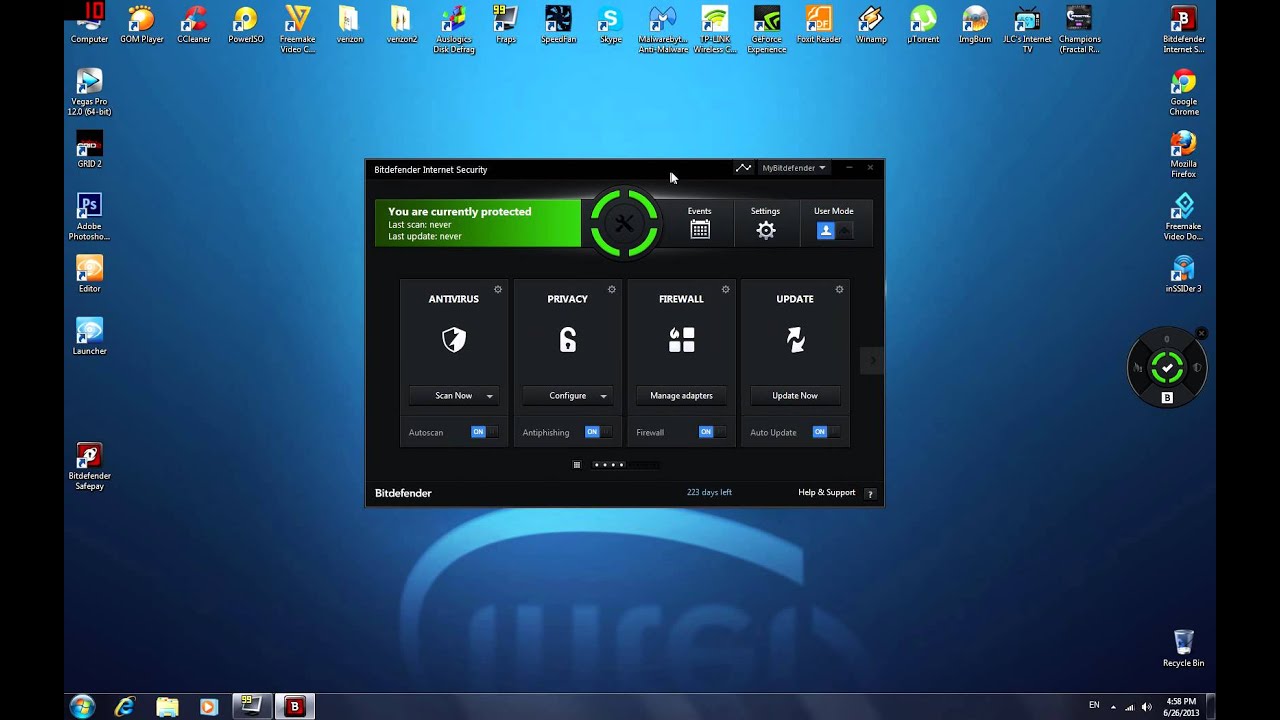Click the Antivirus shield icon
The height and width of the screenshot is (720, 1280).
click(x=454, y=340)
